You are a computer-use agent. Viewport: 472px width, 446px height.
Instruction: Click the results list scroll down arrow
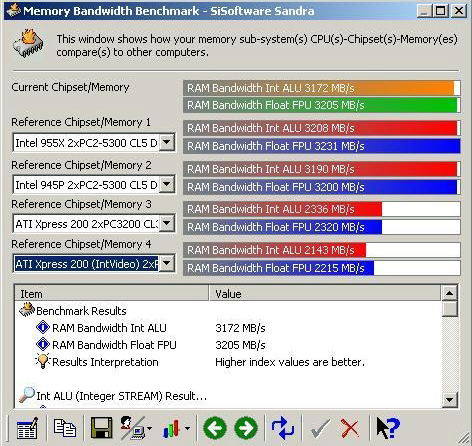click(449, 399)
